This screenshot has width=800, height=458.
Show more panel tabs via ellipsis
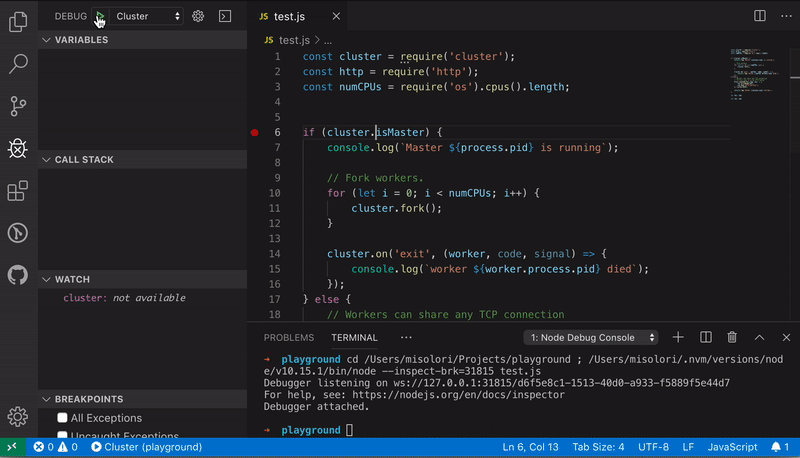pos(406,338)
